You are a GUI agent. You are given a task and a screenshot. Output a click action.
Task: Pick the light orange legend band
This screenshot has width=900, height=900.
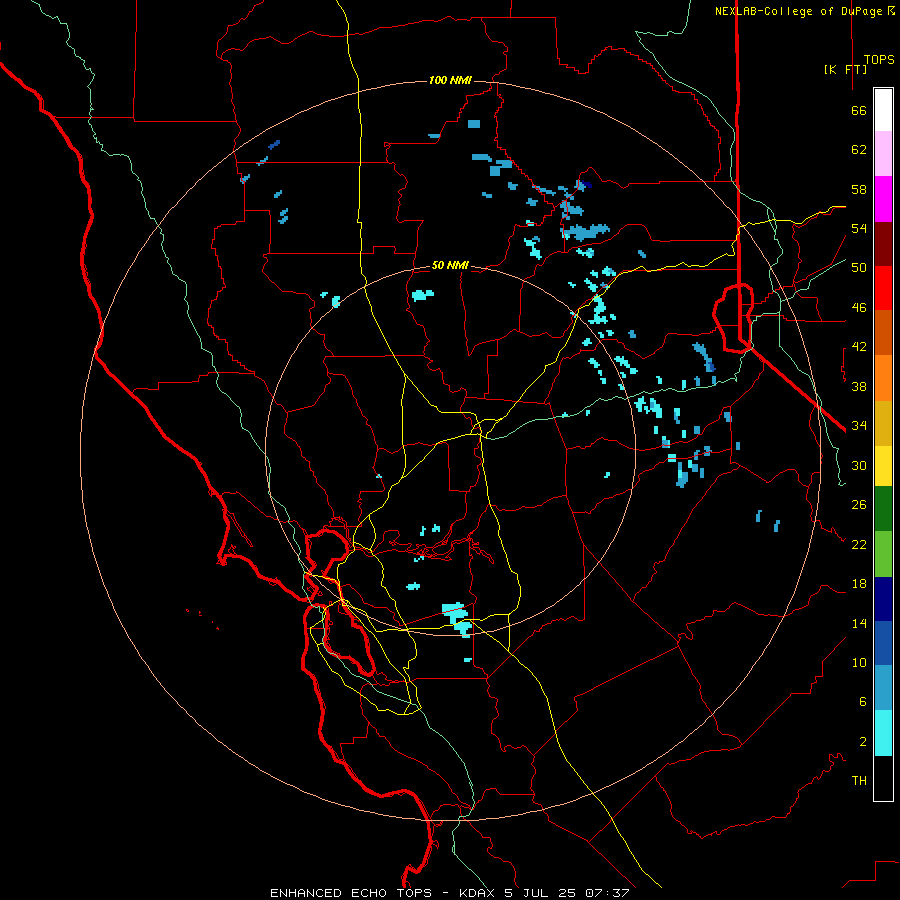point(883,378)
